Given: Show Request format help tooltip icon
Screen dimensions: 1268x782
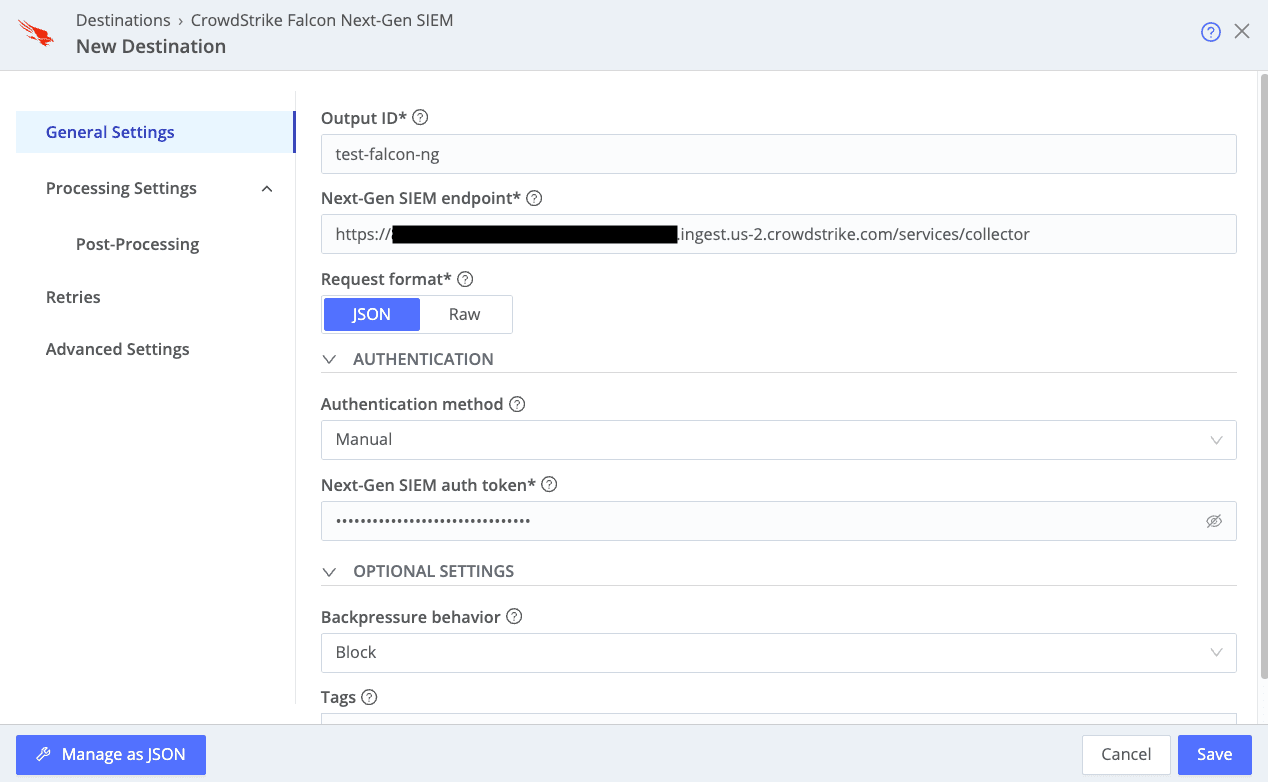Looking at the screenshot, I should (x=465, y=279).
